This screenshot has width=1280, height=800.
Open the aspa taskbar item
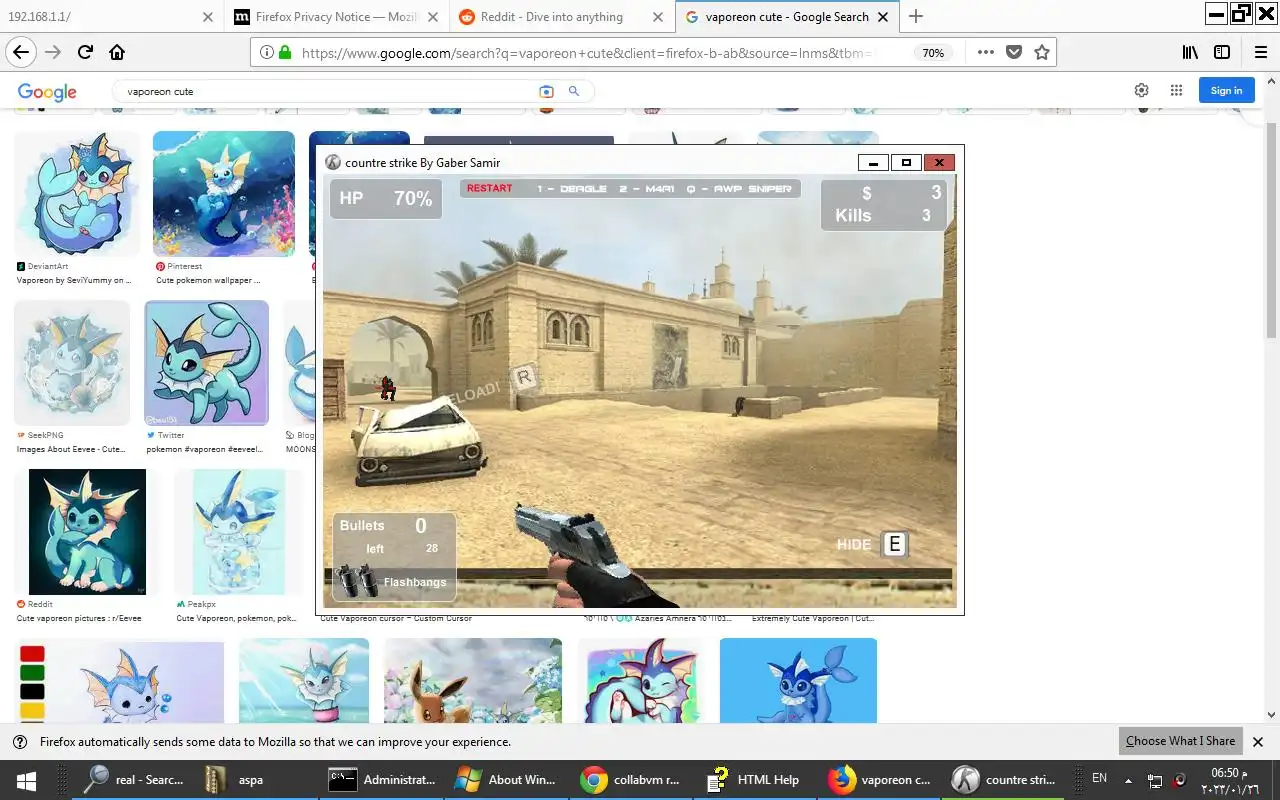click(x=259, y=780)
